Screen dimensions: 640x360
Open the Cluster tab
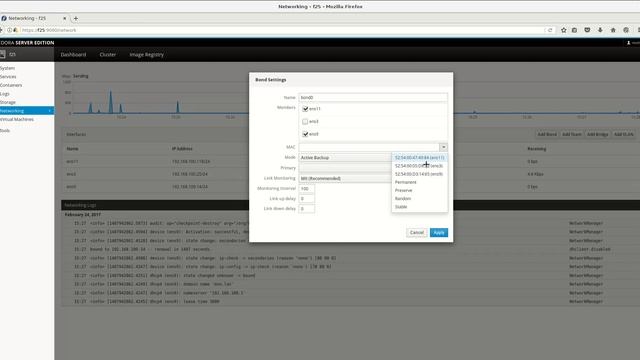108,54
